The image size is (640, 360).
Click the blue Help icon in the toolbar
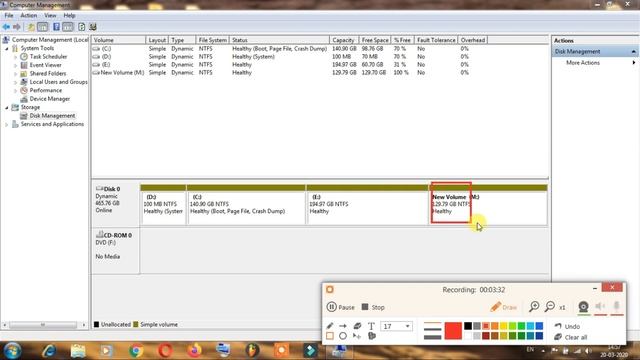click(x=56, y=27)
